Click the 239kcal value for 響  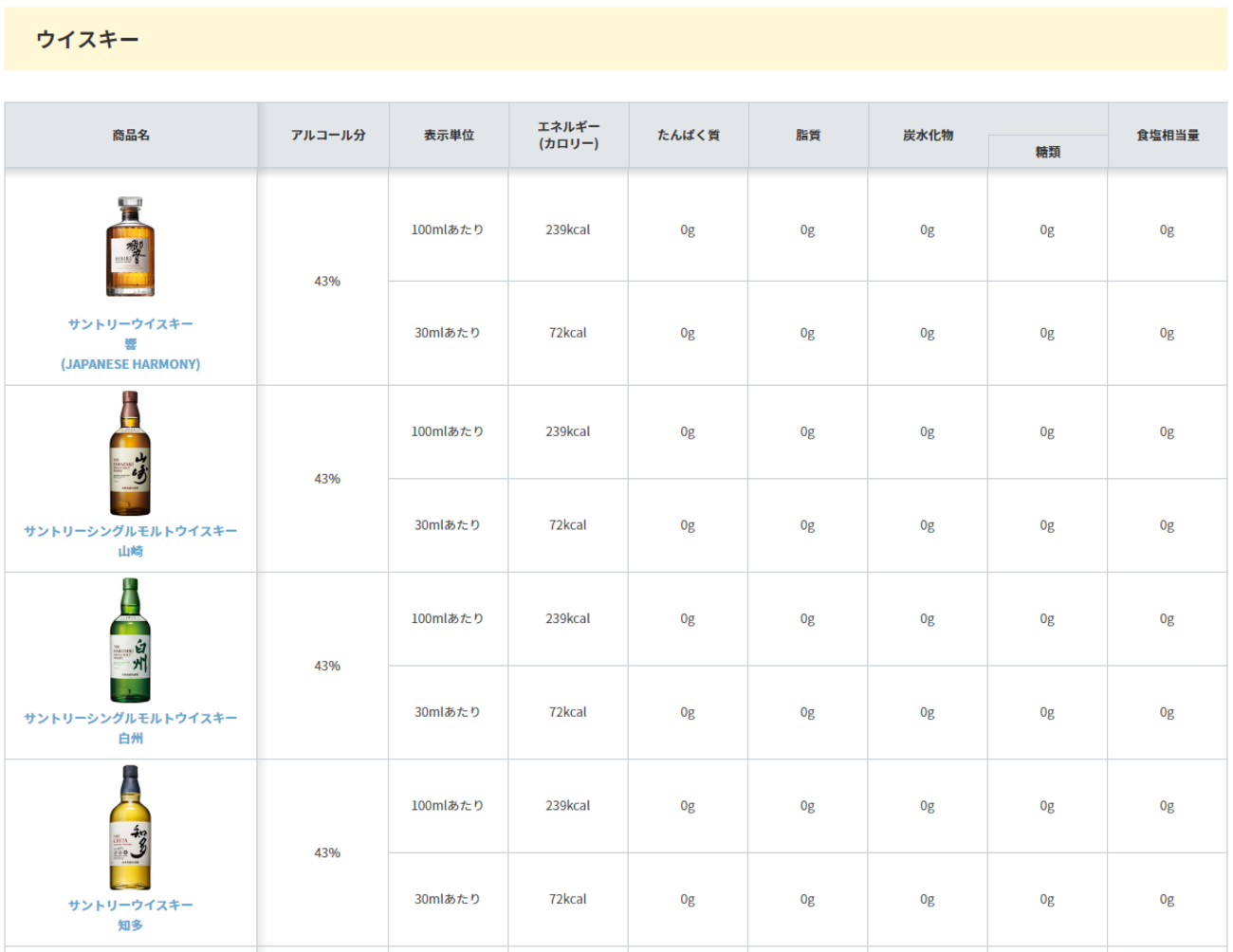[x=567, y=229]
